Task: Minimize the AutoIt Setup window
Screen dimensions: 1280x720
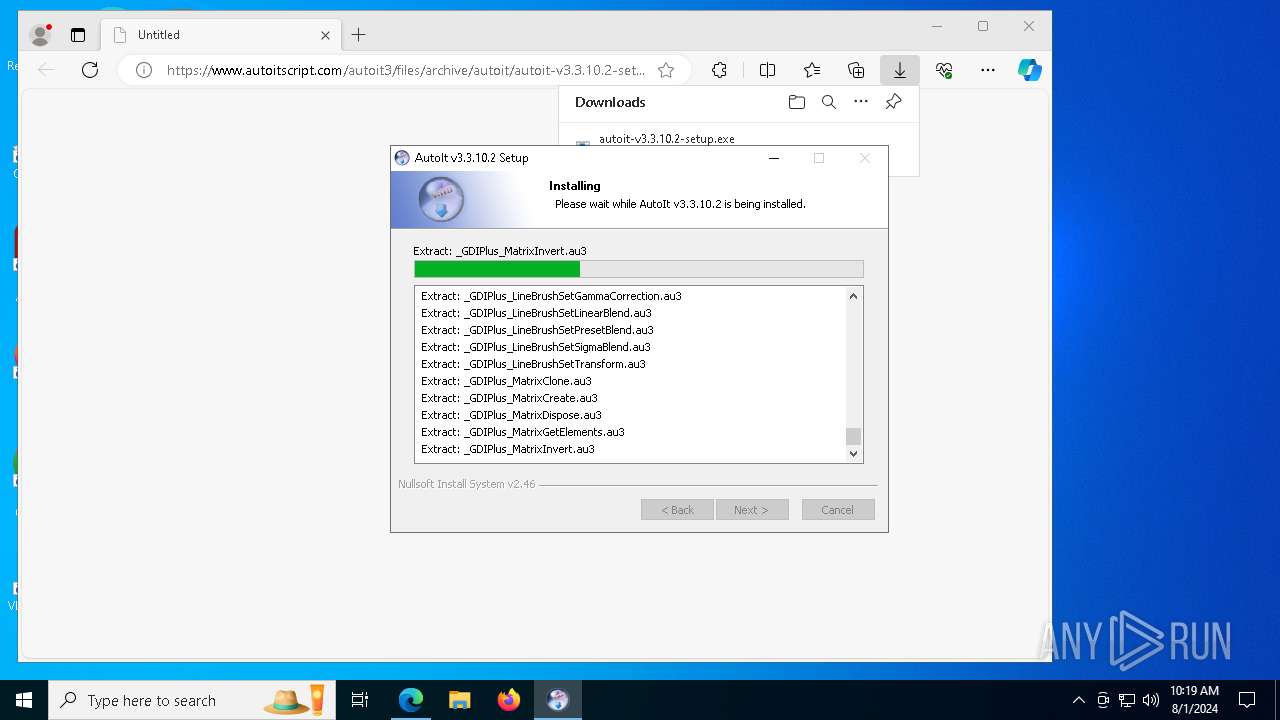Action: pos(774,158)
